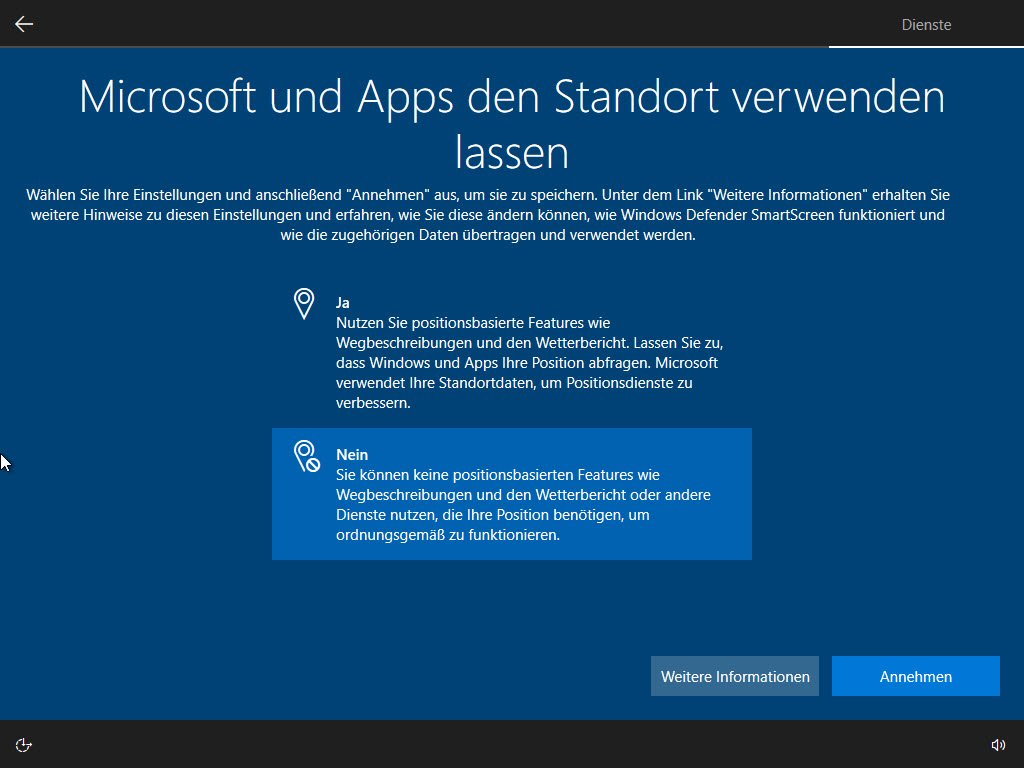
Task: Open Weitere Informationen
Action: (x=735, y=676)
